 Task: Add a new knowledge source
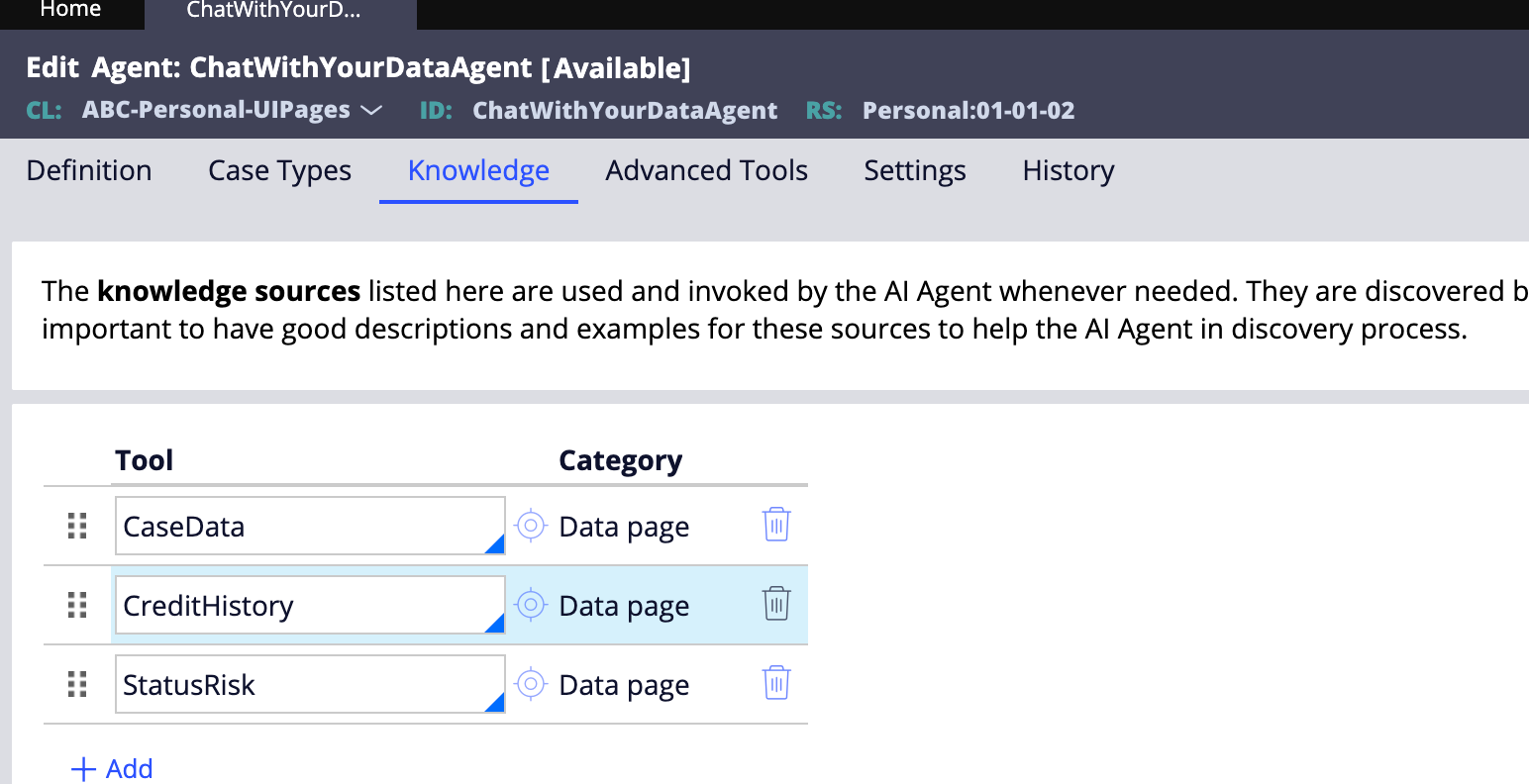tap(112, 768)
